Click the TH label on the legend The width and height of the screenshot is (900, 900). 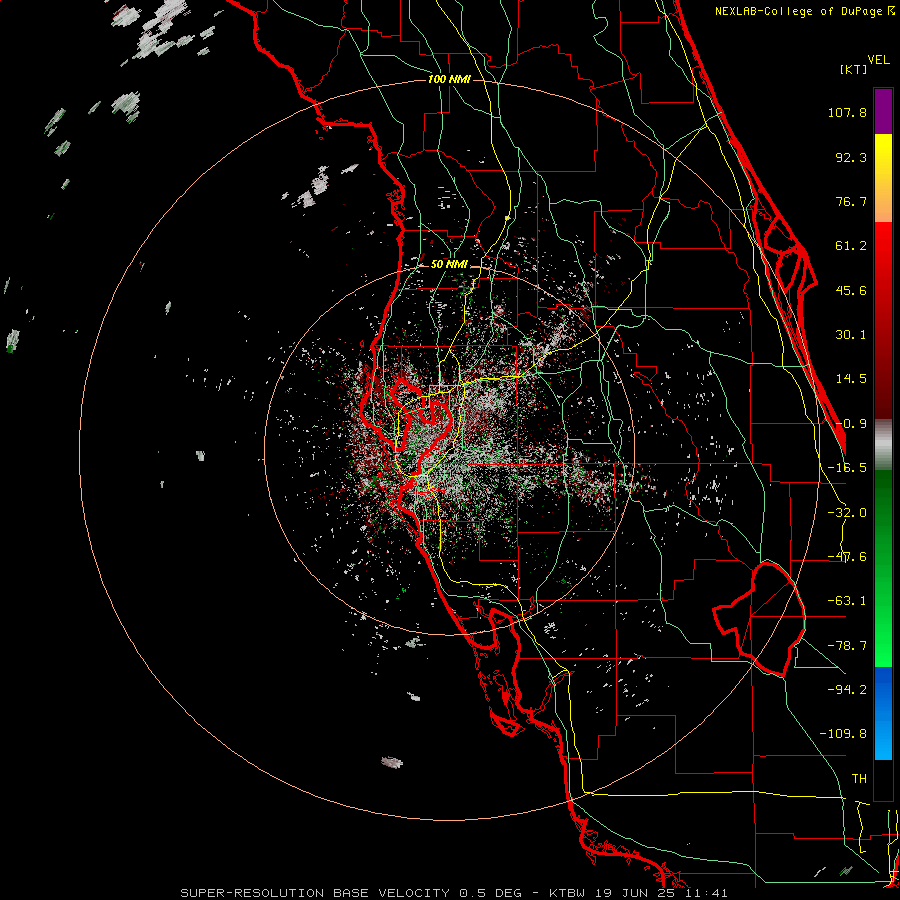[859, 778]
